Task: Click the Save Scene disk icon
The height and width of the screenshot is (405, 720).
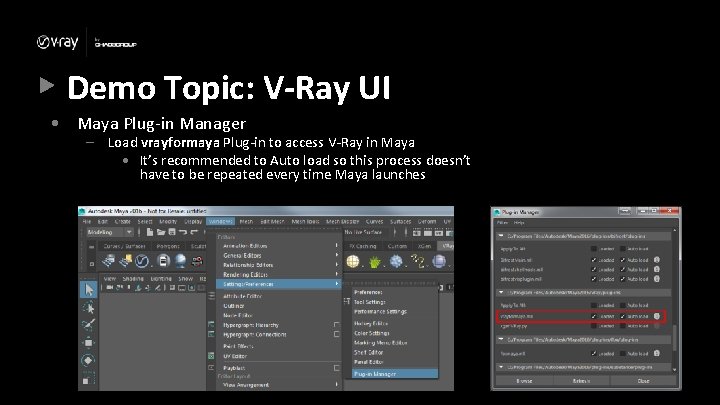Action: tap(172, 232)
